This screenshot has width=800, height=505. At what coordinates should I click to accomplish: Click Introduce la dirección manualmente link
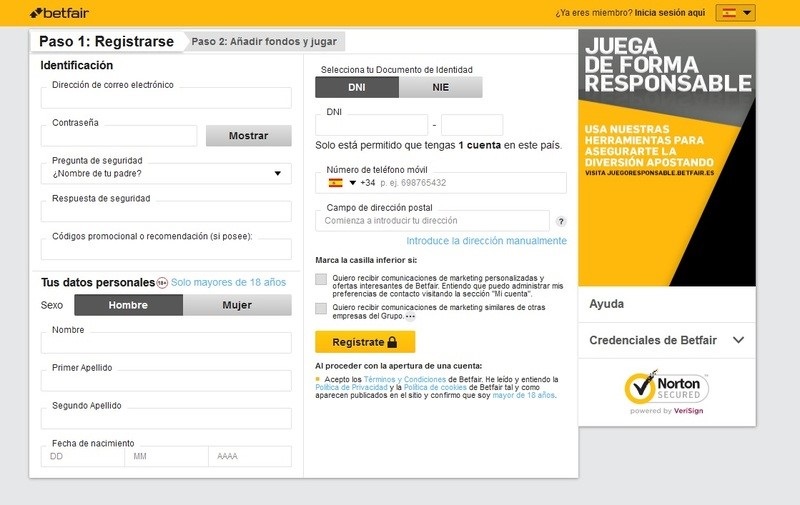[x=486, y=241]
